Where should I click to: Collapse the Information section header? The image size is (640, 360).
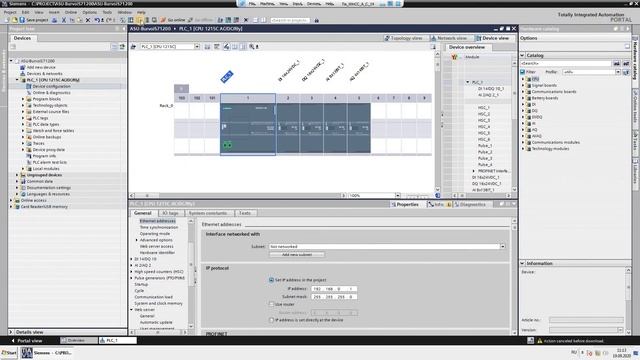coord(522,264)
